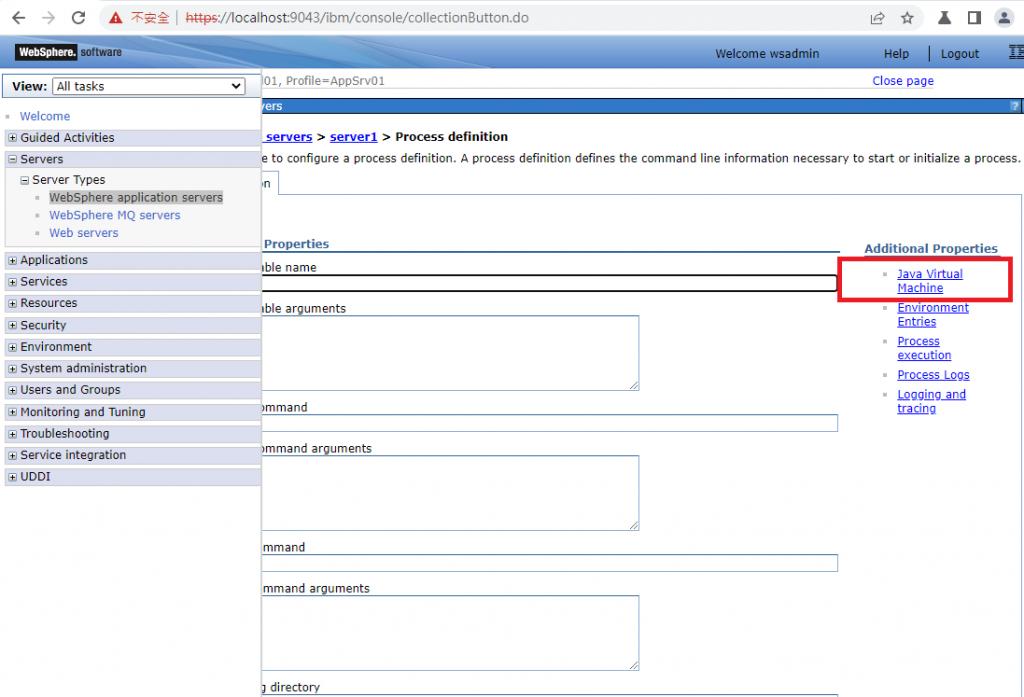Viewport: 1024px width, 697px height.
Task: Click the share page icon in address bar
Action: click(x=877, y=18)
